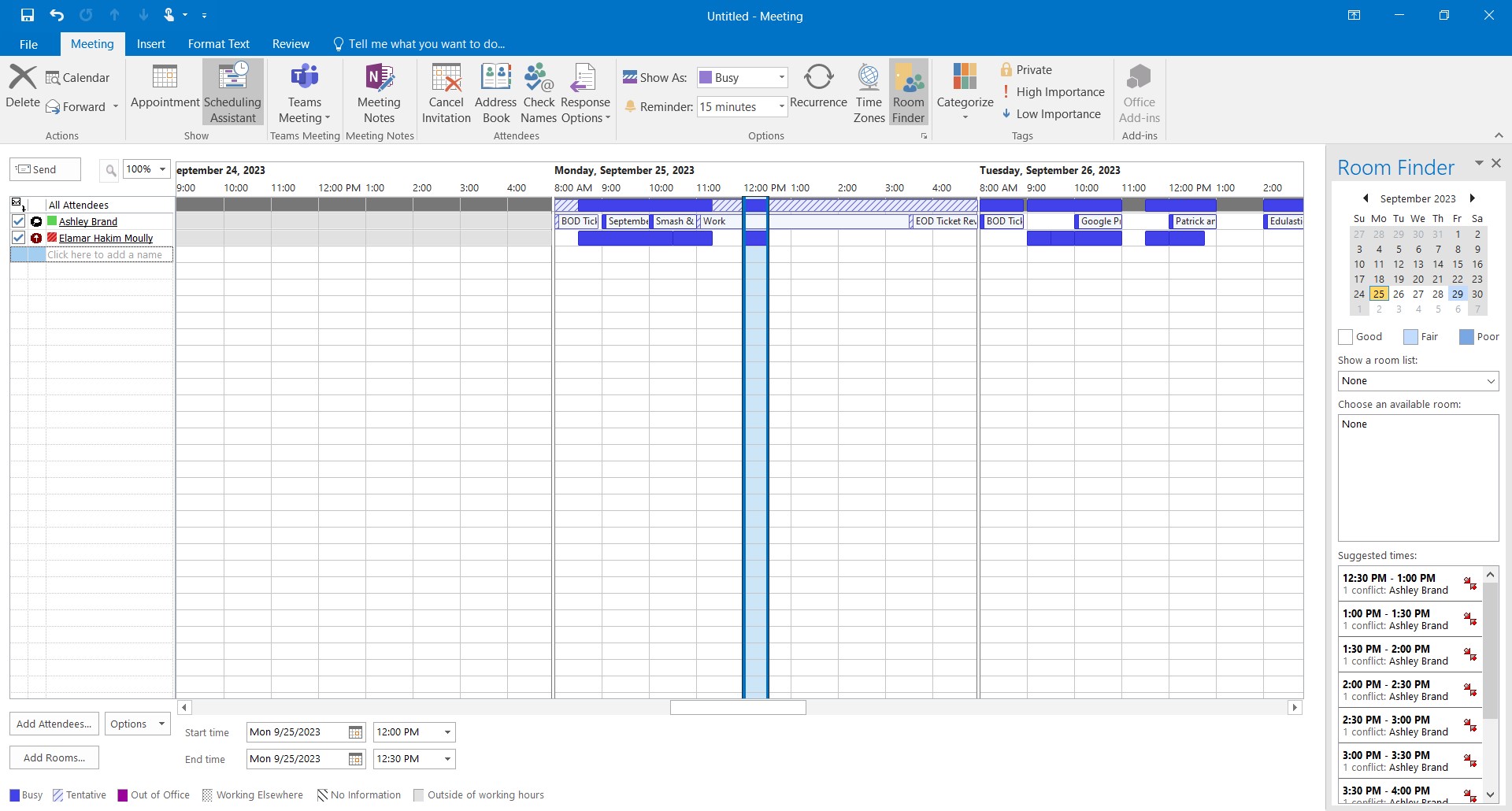
Task: Click the Send button
Action: coord(45,168)
